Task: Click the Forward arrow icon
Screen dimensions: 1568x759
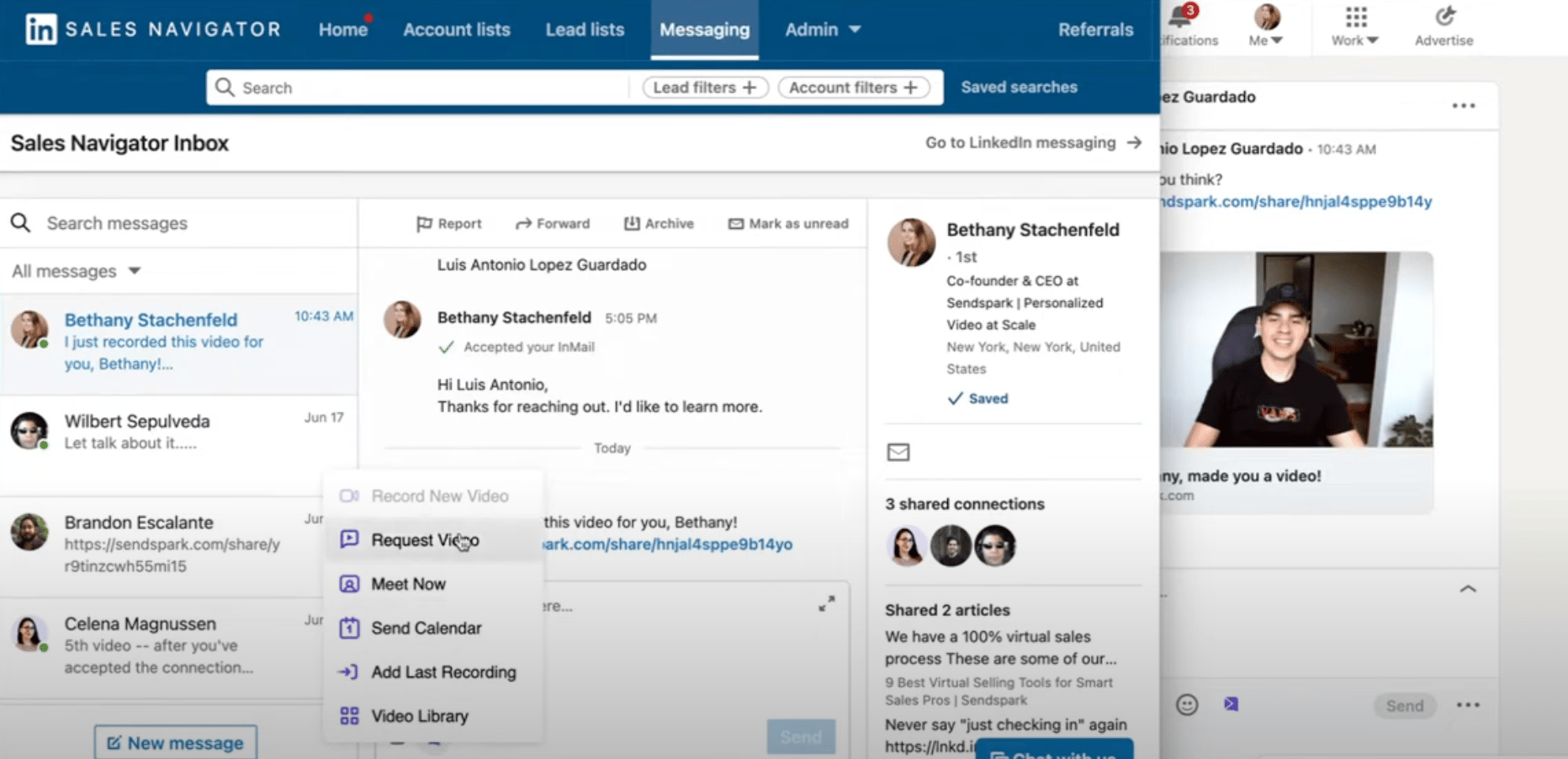Action: coord(523,224)
